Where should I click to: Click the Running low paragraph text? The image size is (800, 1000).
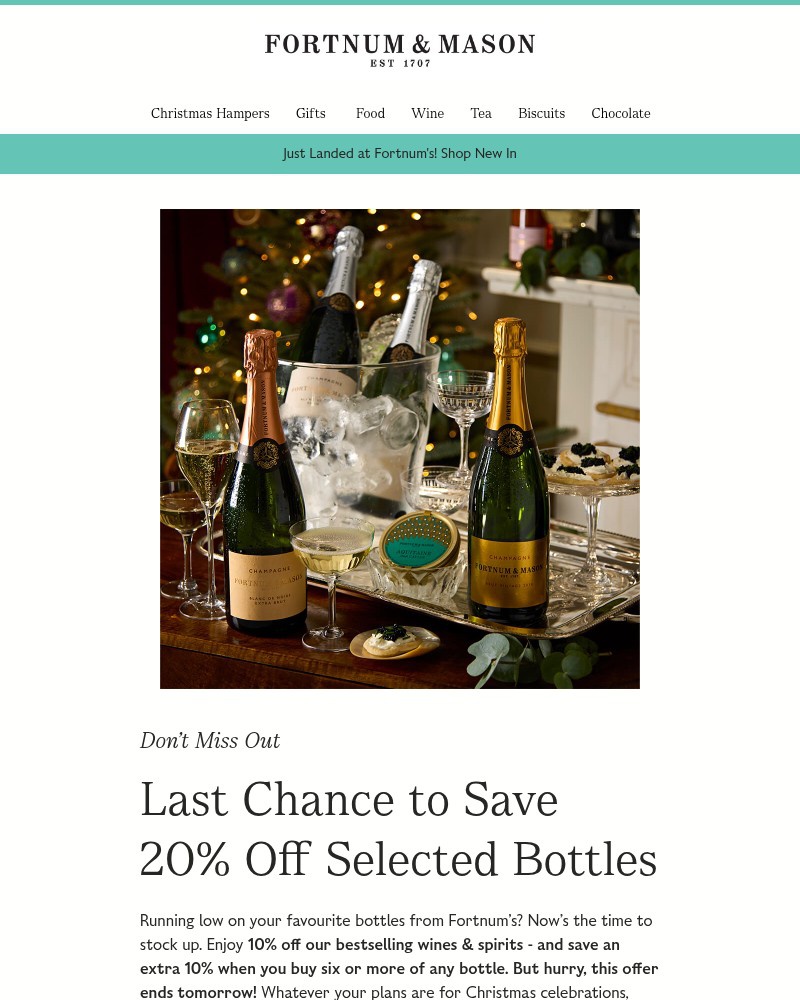396,920
